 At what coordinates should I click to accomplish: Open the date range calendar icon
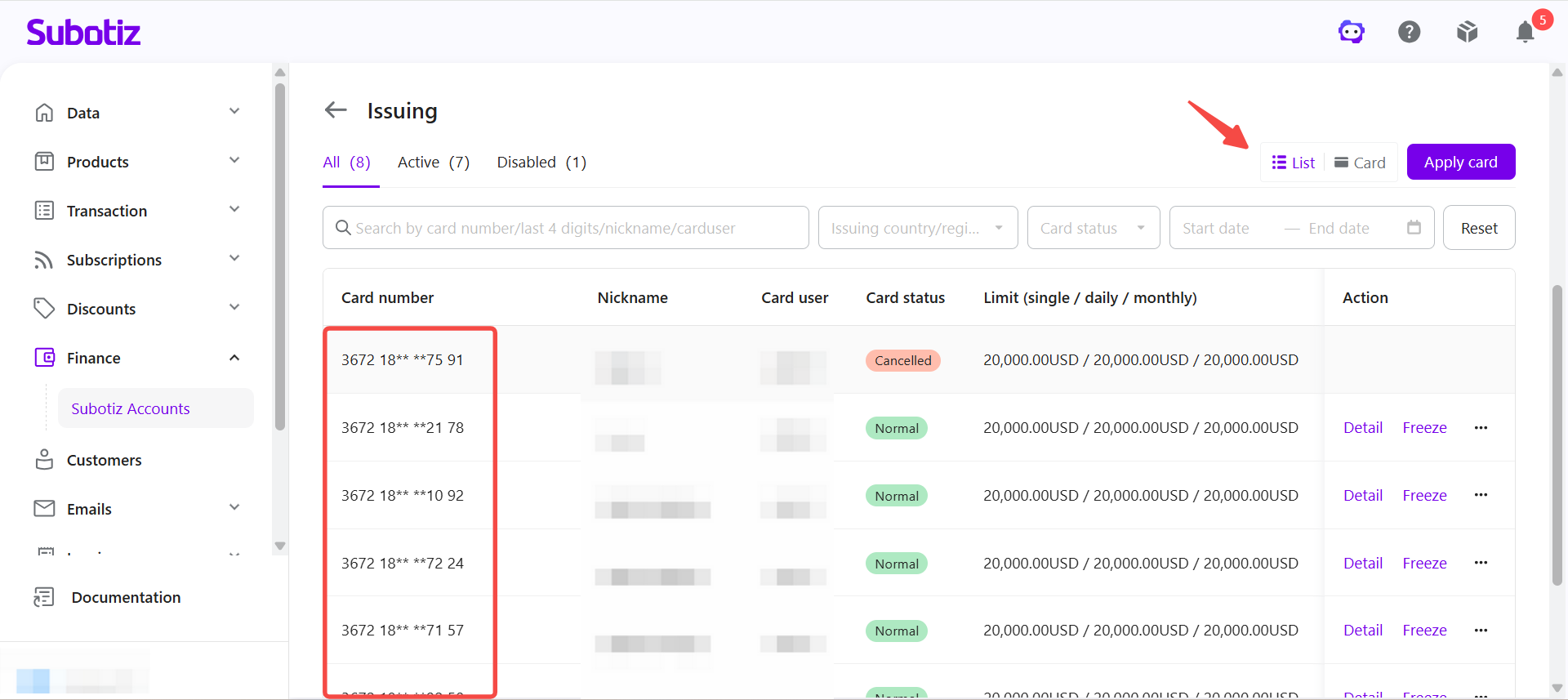(1414, 227)
